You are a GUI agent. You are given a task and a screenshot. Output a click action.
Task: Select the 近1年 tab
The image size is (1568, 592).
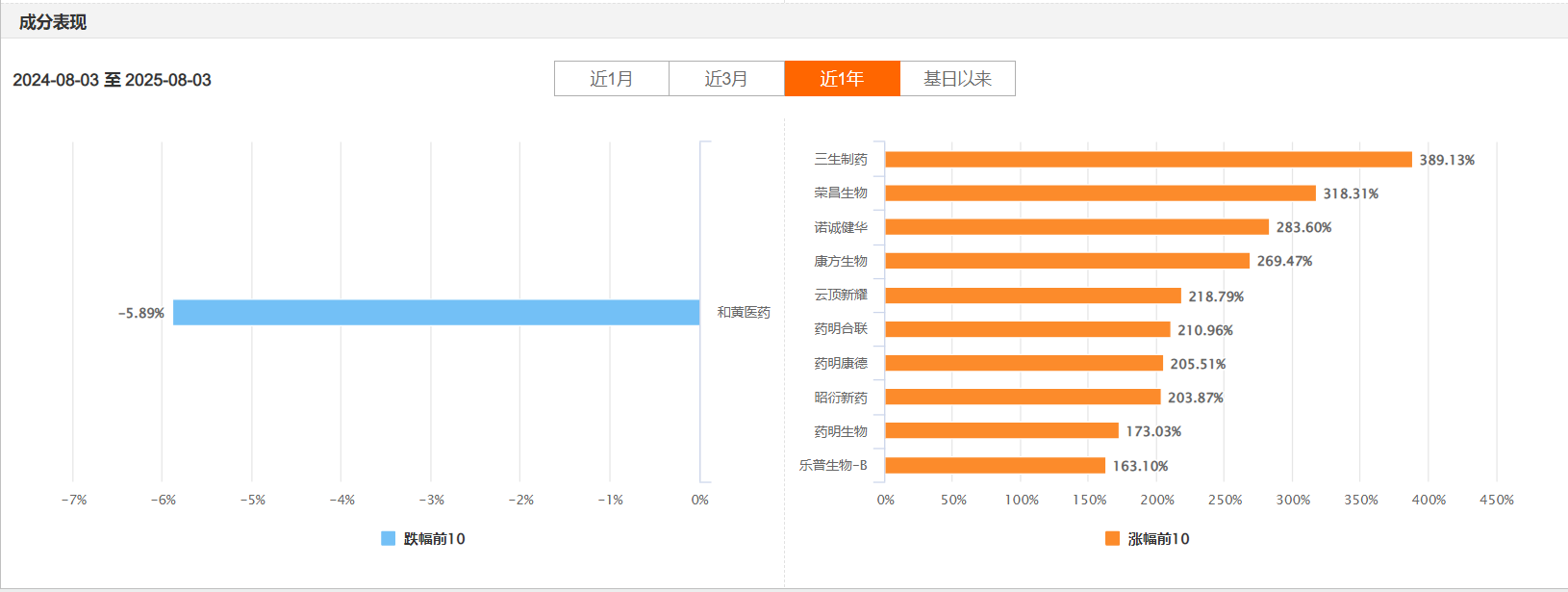(842, 79)
